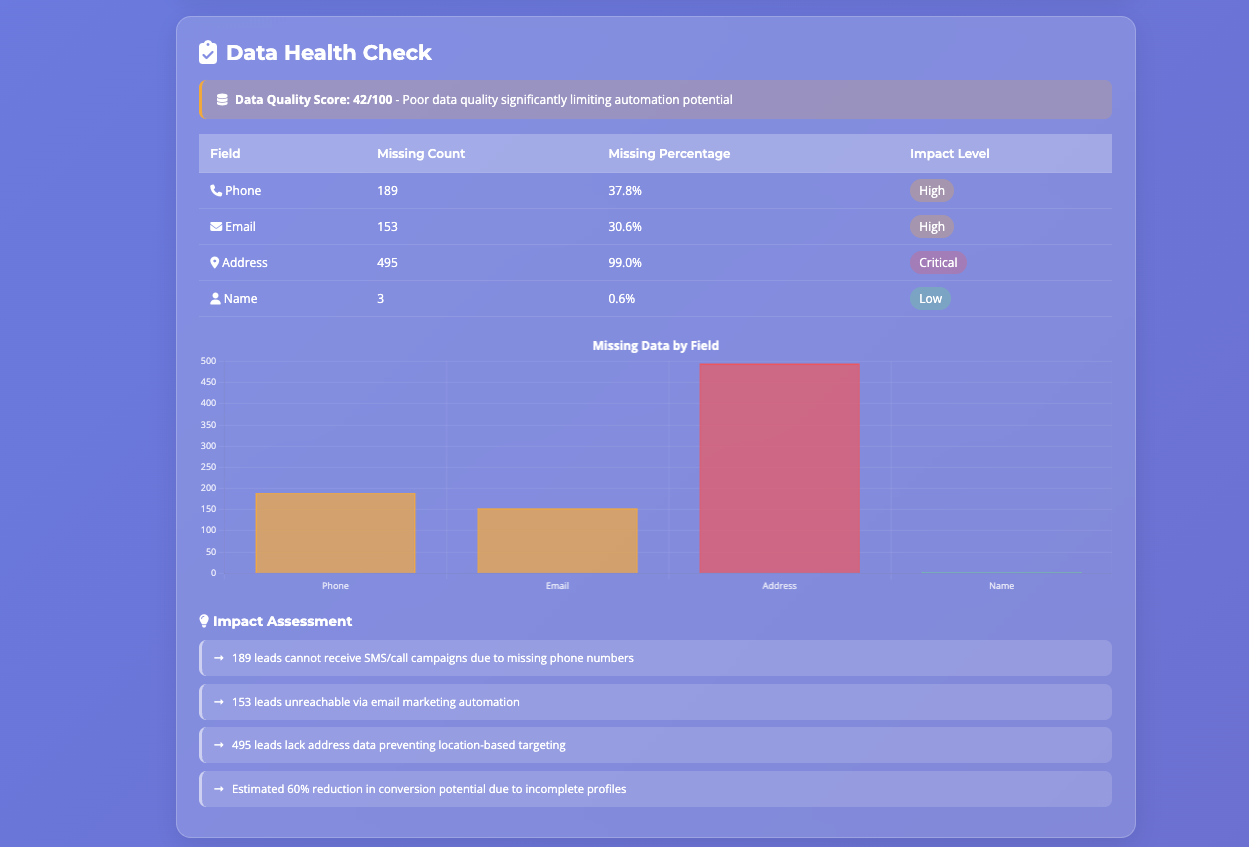Expand the location-based targeting impact entry
This screenshot has height=847, width=1249.
pyautogui.click(x=656, y=745)
